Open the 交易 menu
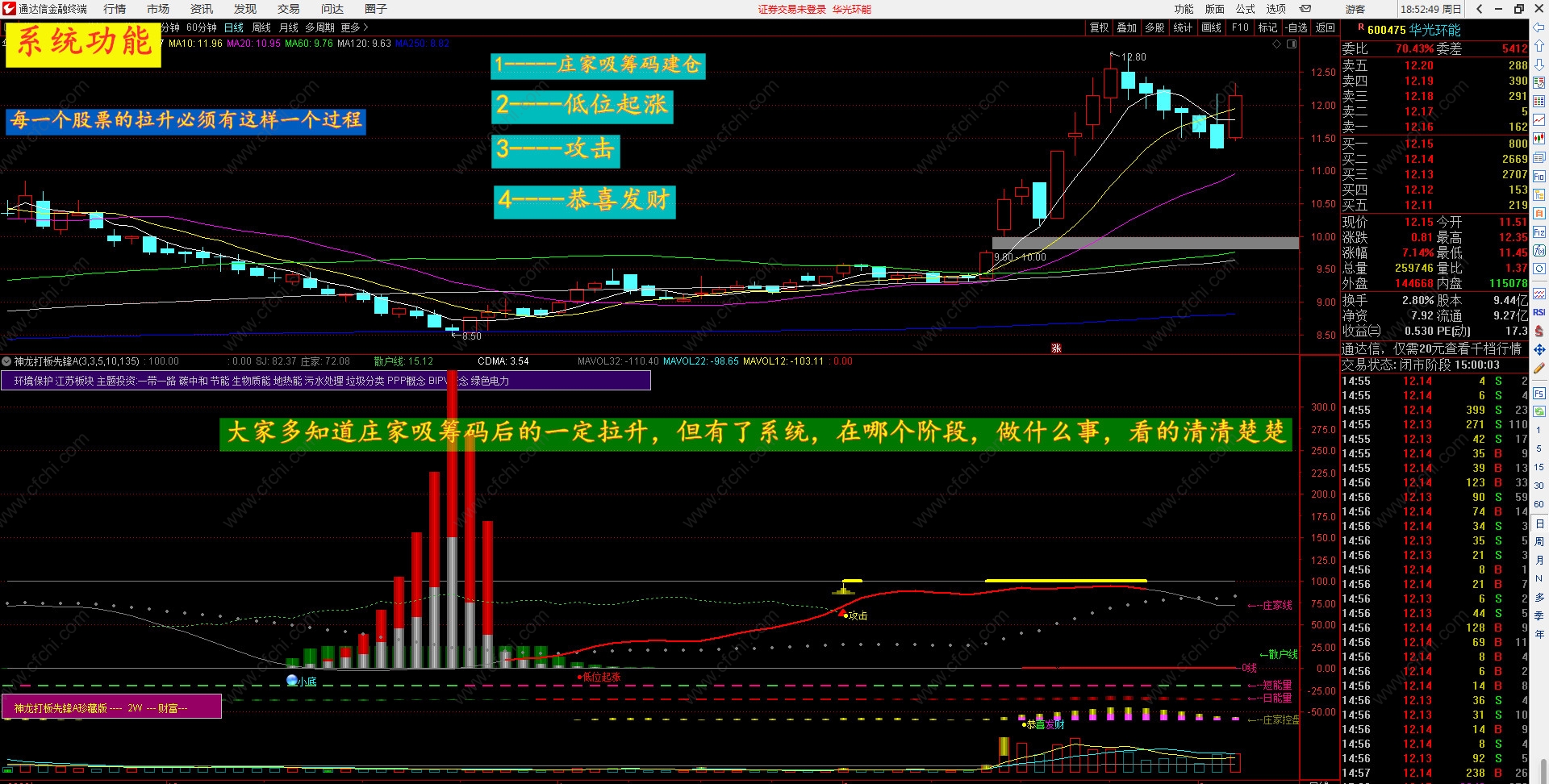The image size is (1549, 784). [289, 9]
